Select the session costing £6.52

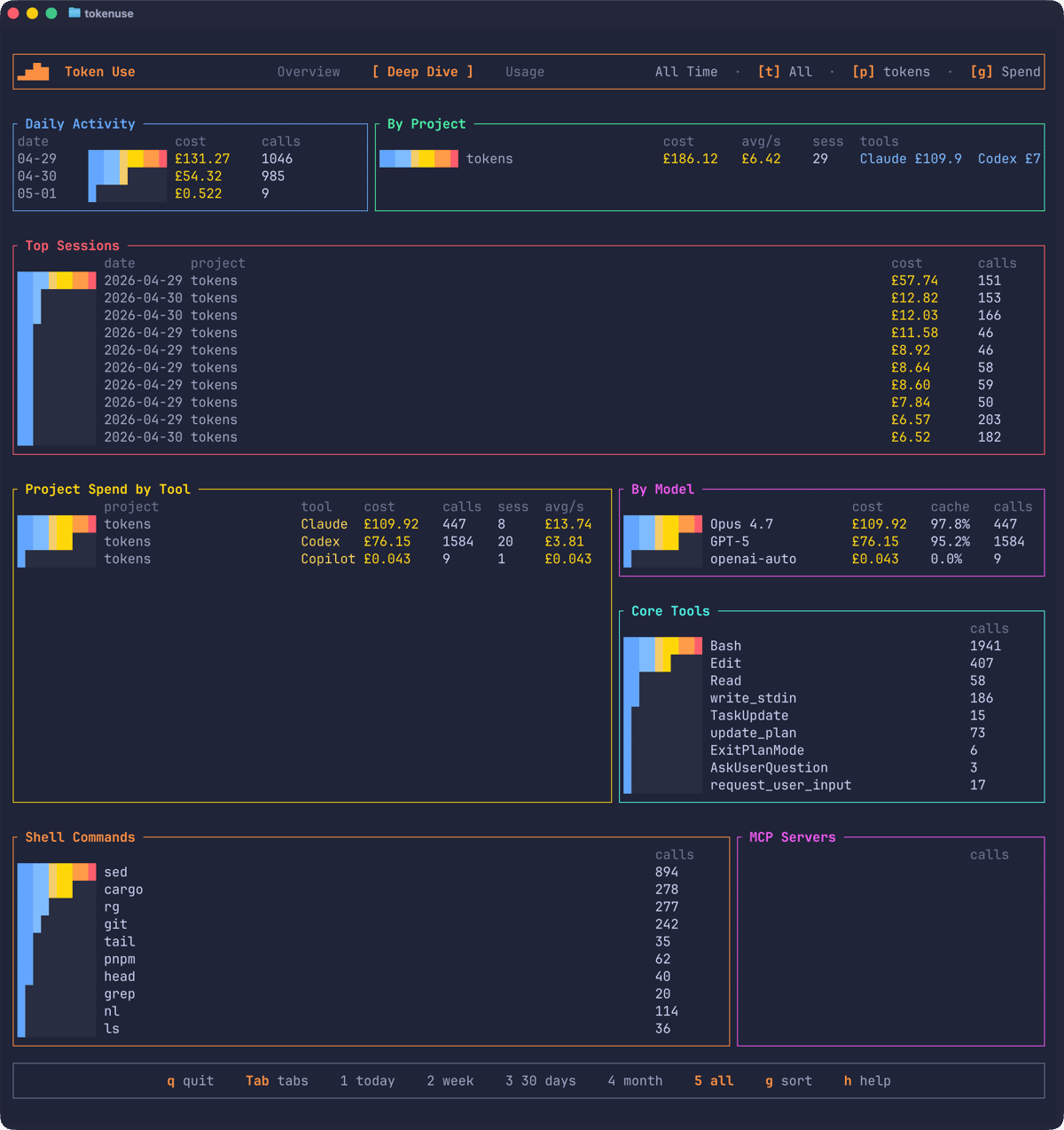tap(528, 437)
